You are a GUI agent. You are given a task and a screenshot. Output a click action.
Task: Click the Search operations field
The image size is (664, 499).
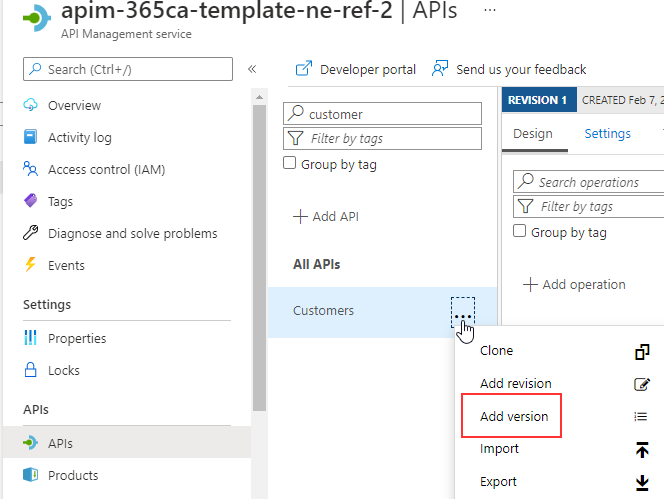pyautogui.click(x=589, y=182)
